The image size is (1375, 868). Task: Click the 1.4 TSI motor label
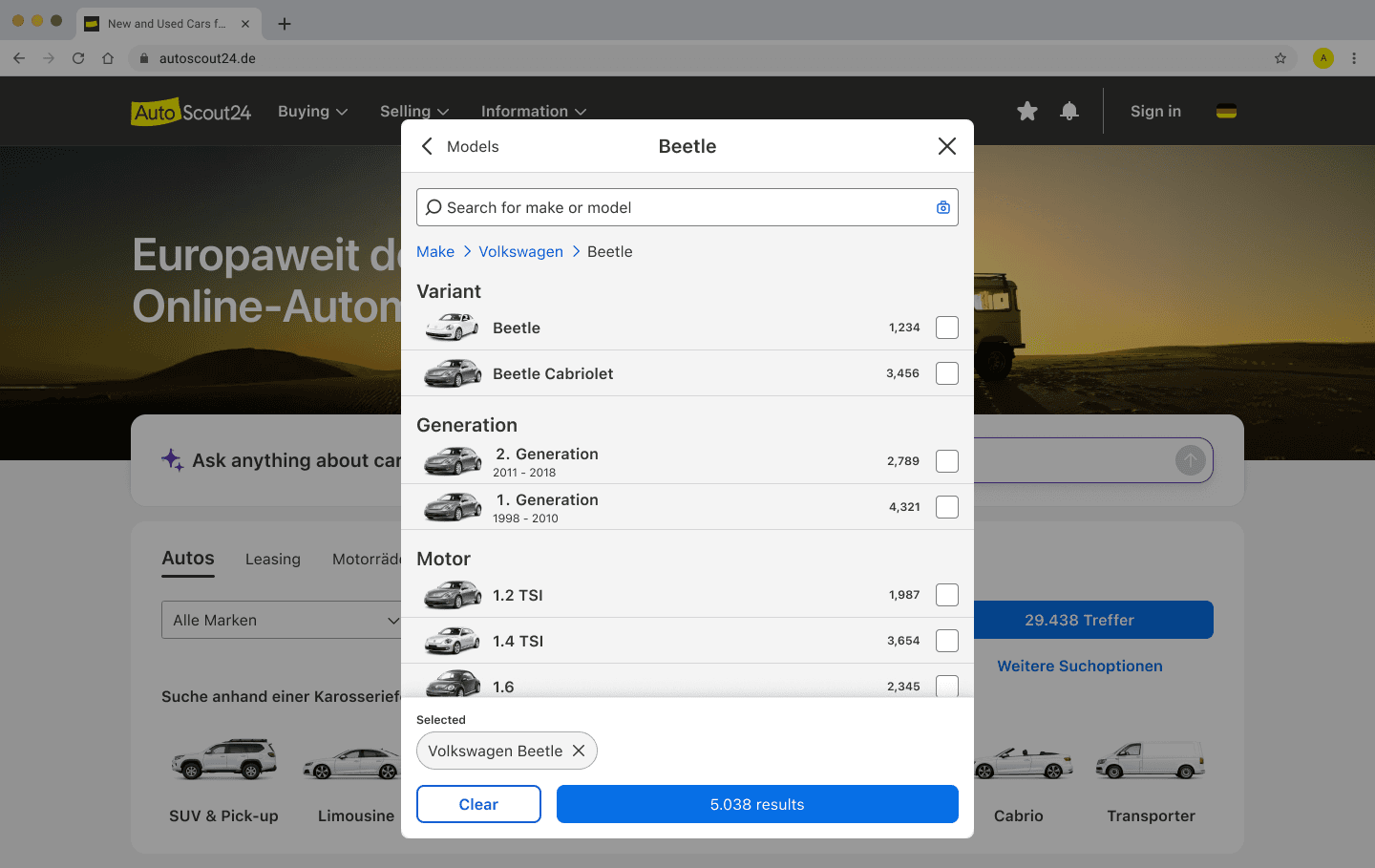(x=518, y=641)
